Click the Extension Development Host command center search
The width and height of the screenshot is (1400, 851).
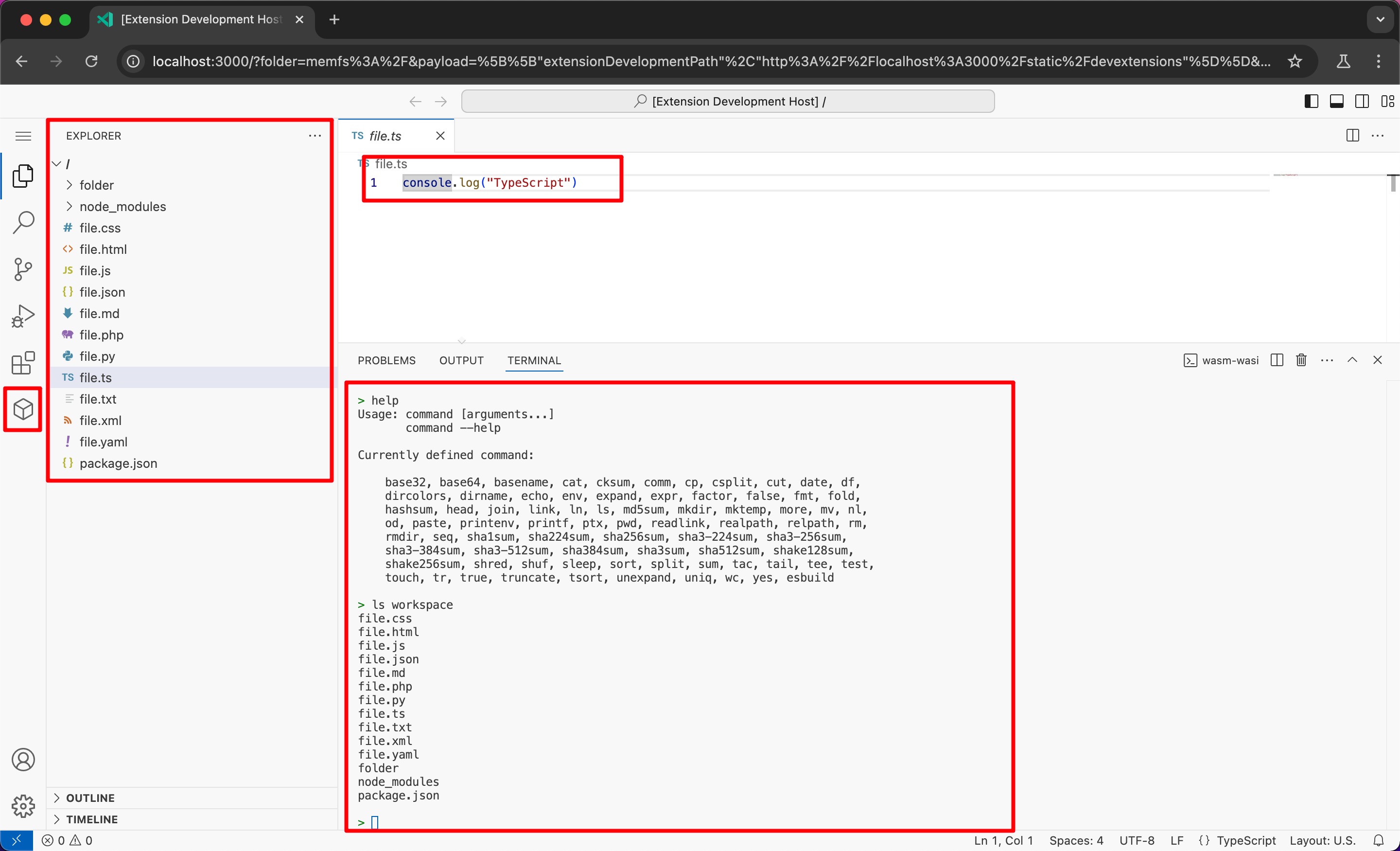click(x=728, y=101)
